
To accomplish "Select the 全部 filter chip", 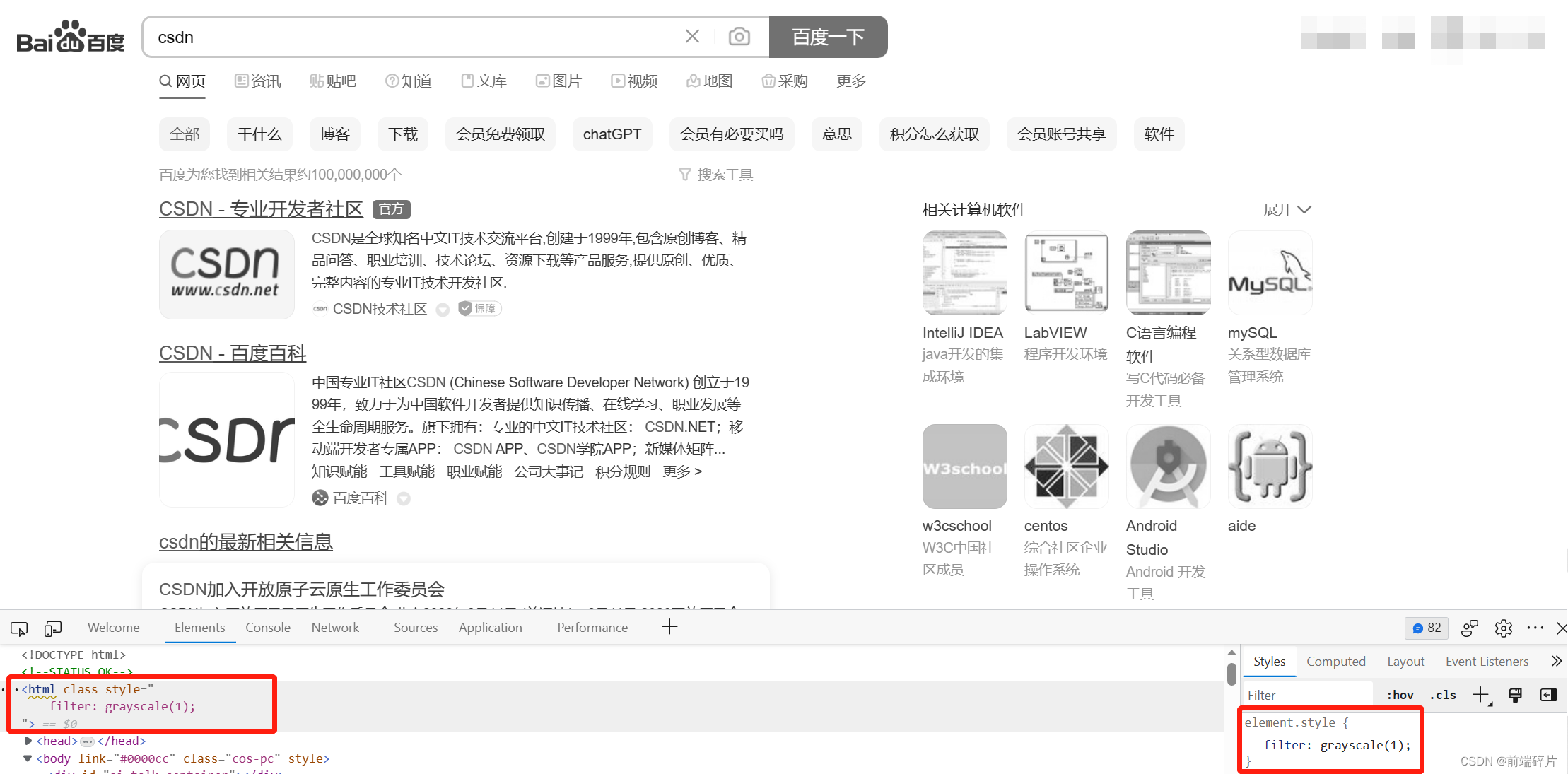I will pos(185,134).
